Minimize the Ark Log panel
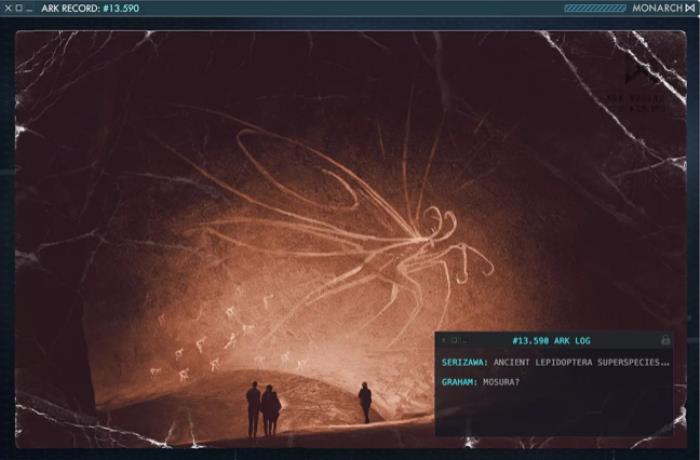This screenshot has width=700, height=460. tap(463, 340)
